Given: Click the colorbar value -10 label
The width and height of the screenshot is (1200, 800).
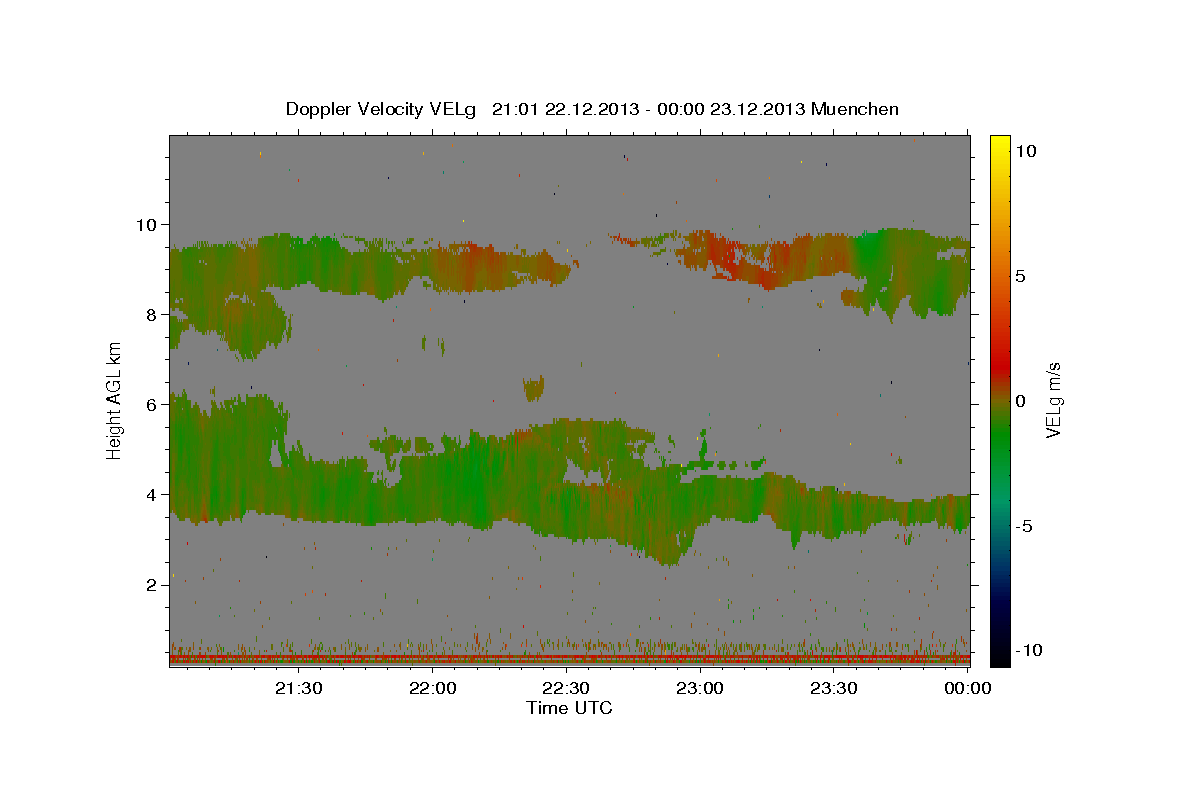Looking at the screenshot, I should (1028, 650).
